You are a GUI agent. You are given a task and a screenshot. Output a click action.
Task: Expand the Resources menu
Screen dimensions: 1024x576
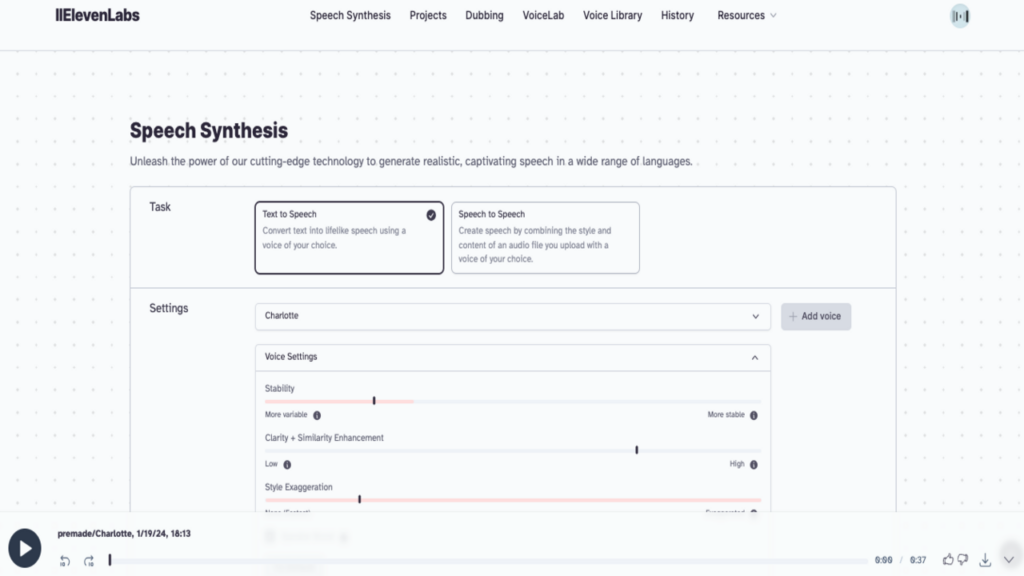746,16
